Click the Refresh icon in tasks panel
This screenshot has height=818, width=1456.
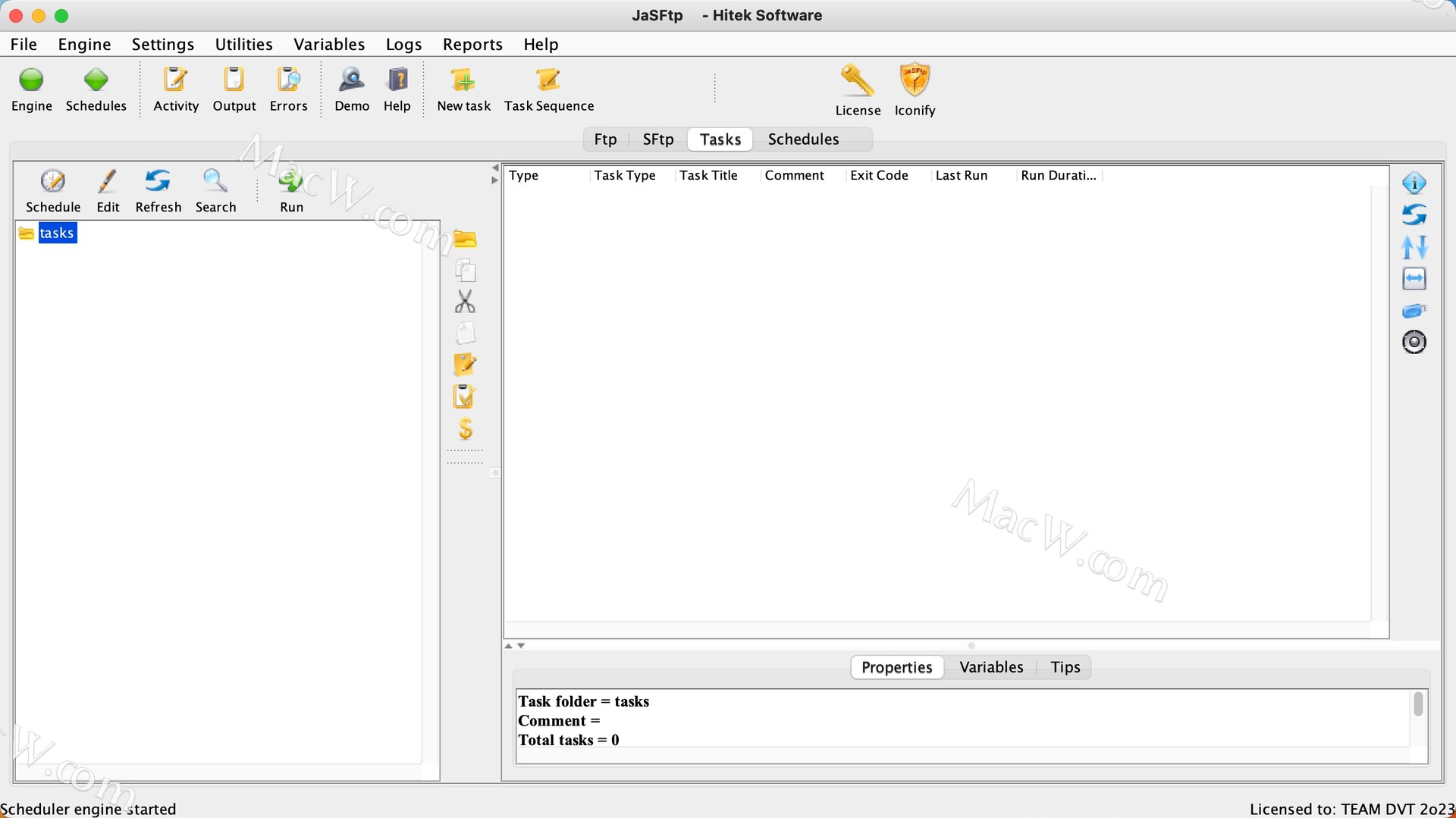pos(158,181)
